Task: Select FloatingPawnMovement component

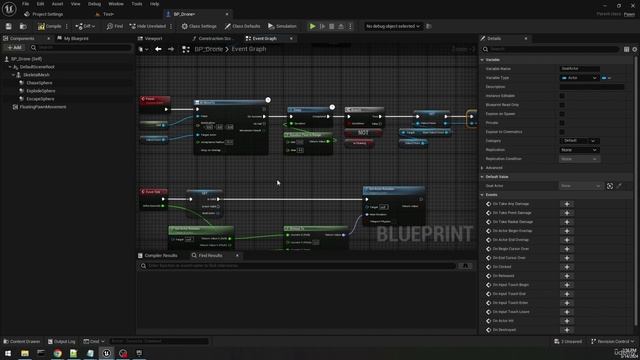Action: 42,107
